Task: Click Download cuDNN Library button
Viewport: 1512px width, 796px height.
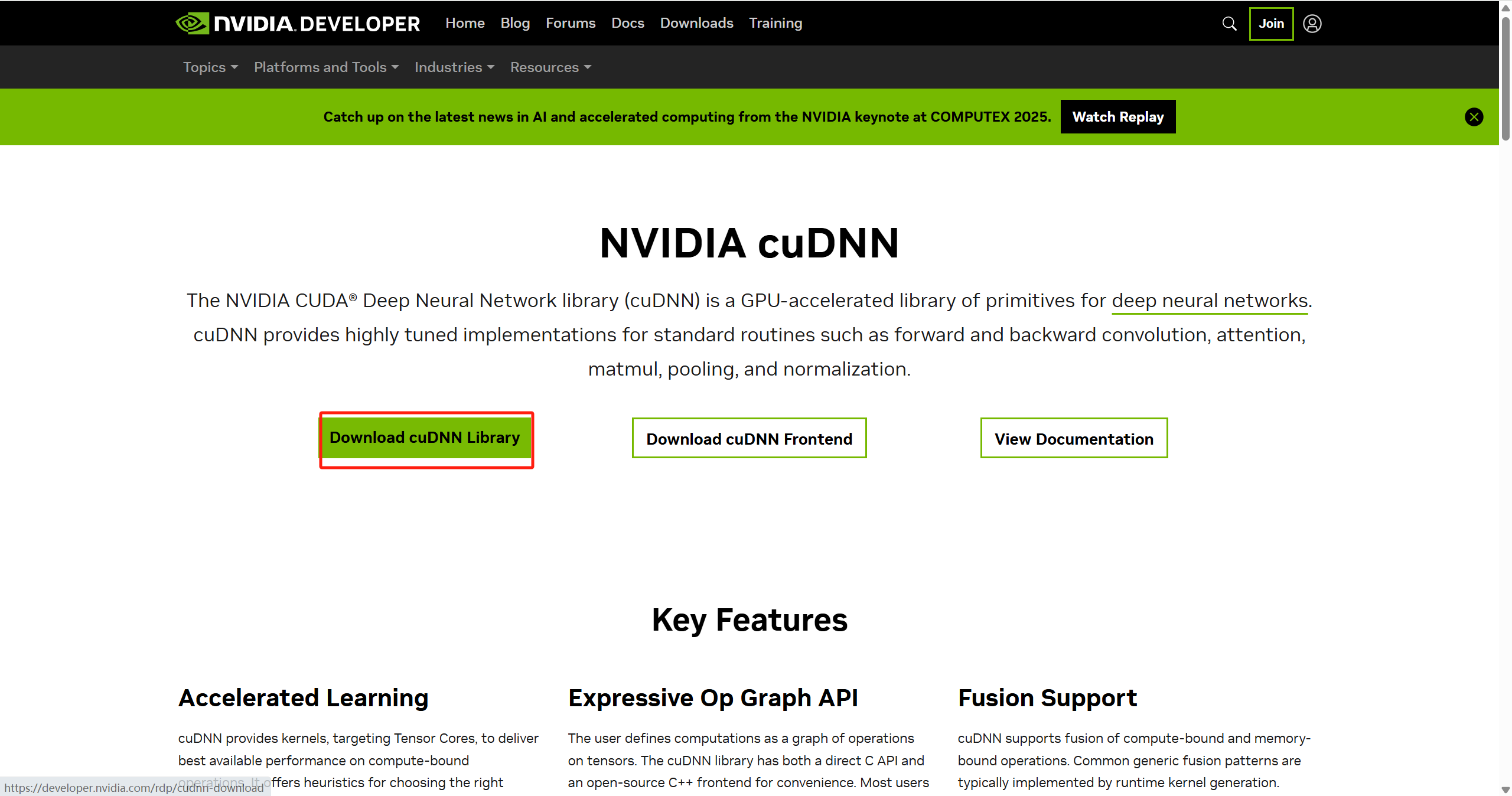Action: point(425,438)
